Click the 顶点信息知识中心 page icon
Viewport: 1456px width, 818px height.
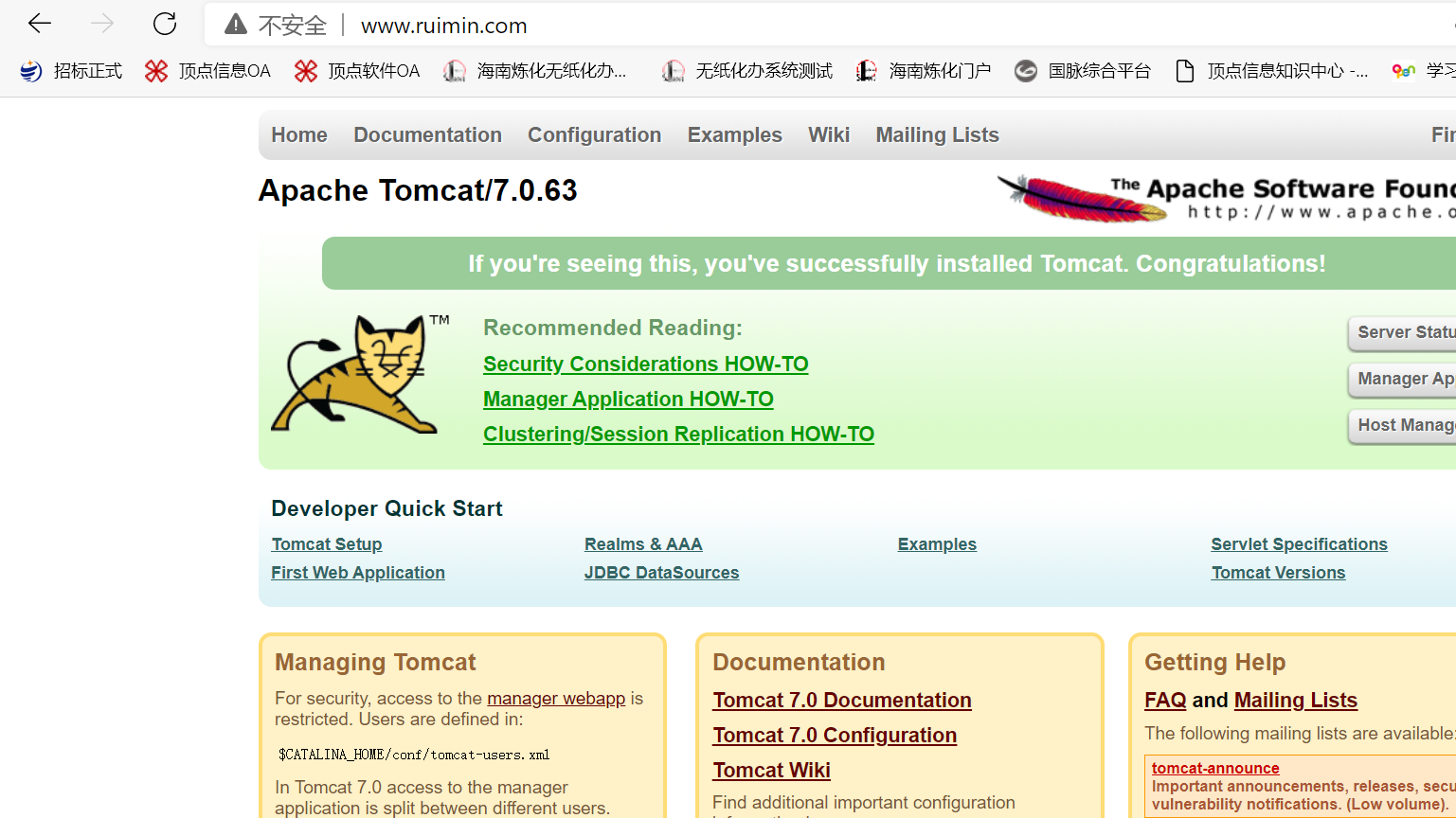(x=1184, y=71)
